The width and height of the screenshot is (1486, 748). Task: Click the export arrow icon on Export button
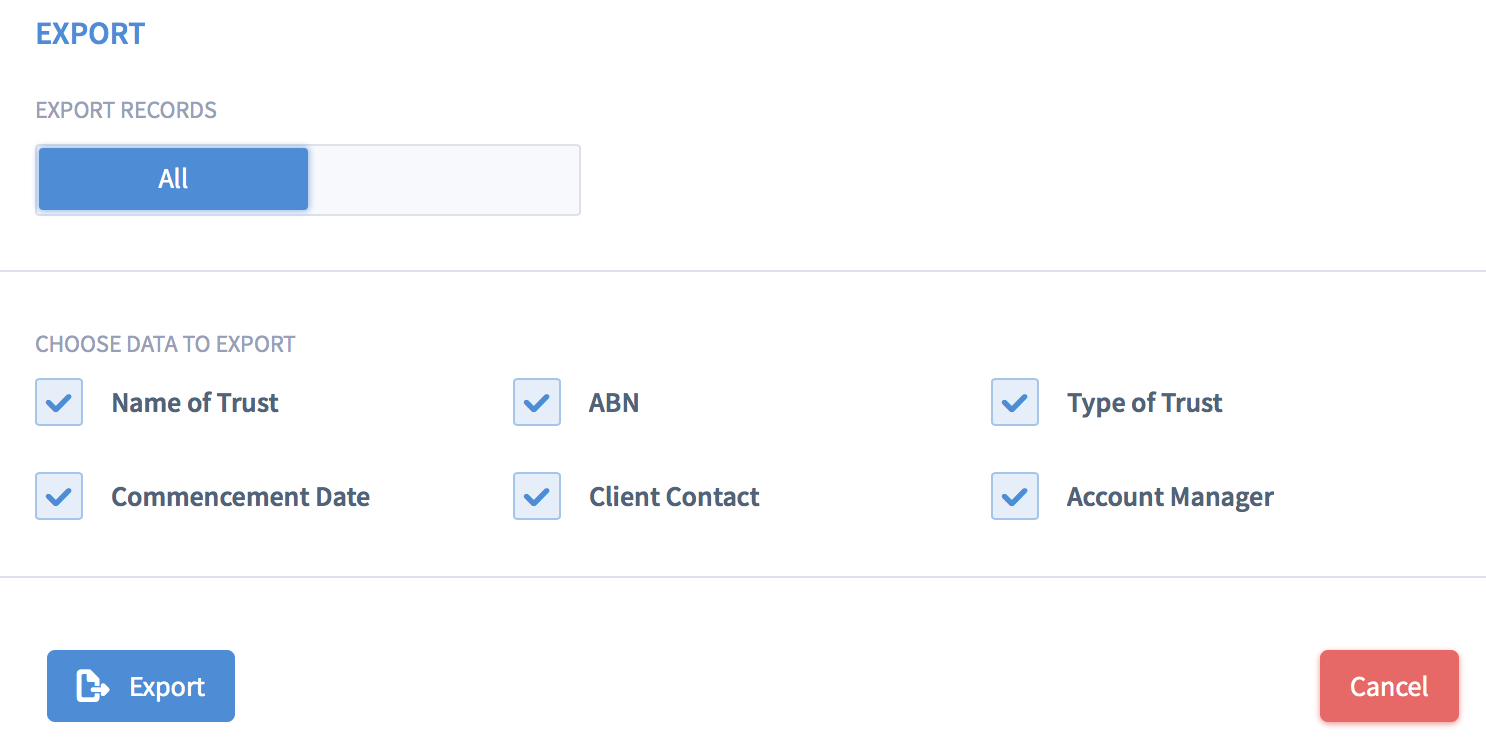(93, 686)
